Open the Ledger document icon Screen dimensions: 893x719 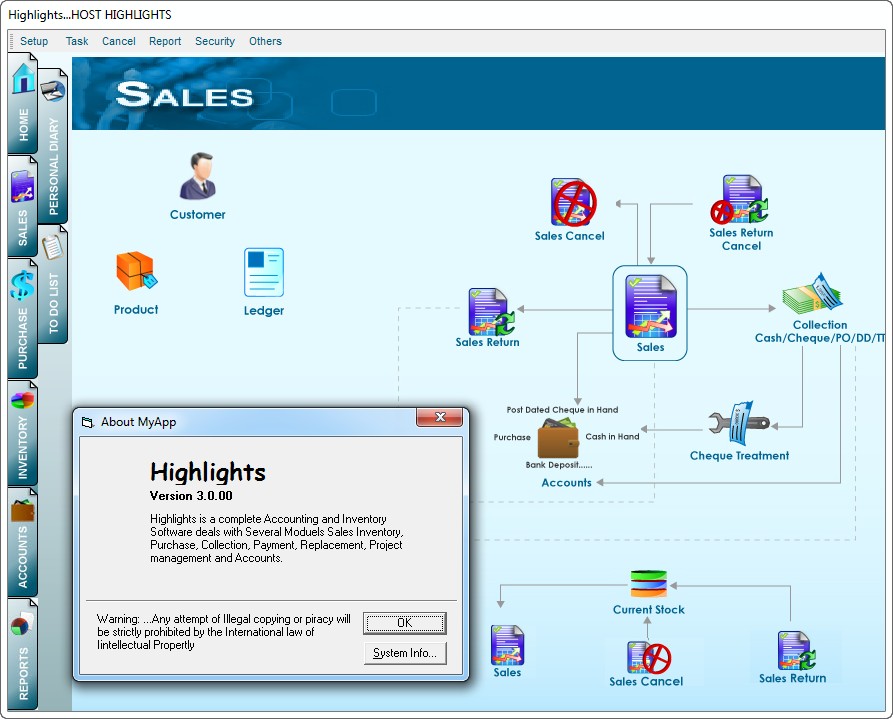tap(264, 272)
